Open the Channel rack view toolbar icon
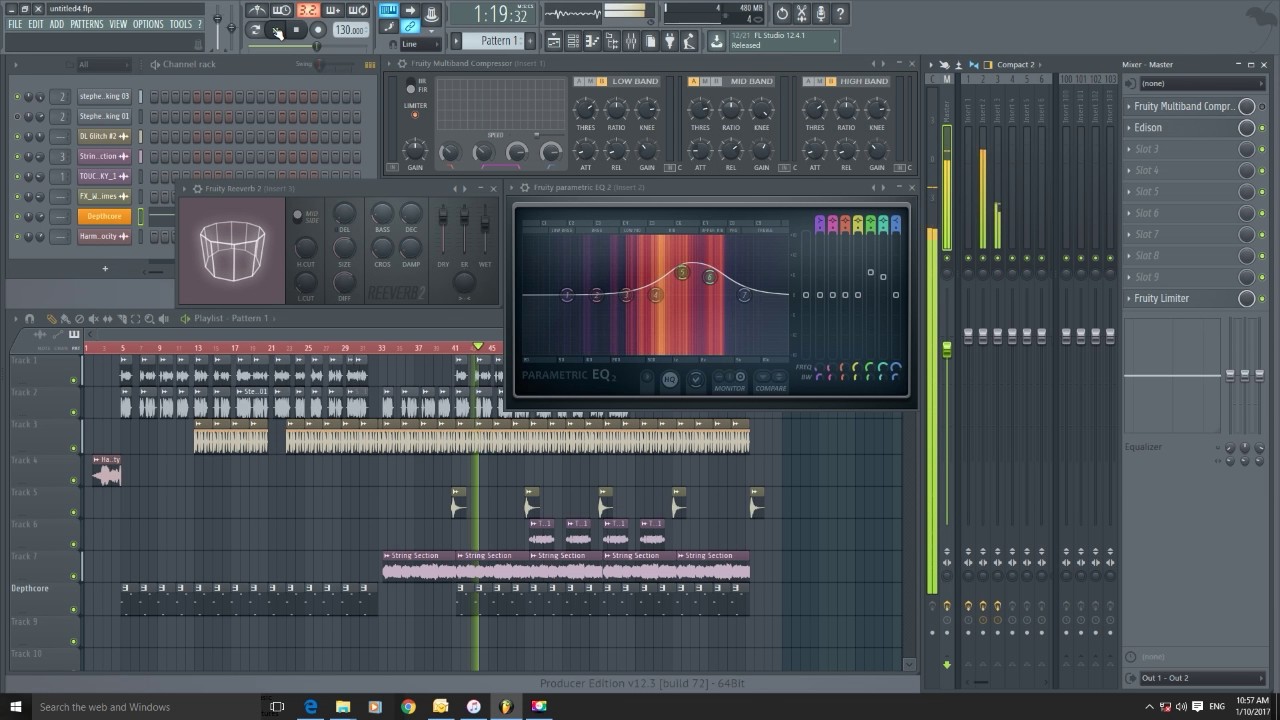Screen dimensions: 1280x720 [573, 41]
